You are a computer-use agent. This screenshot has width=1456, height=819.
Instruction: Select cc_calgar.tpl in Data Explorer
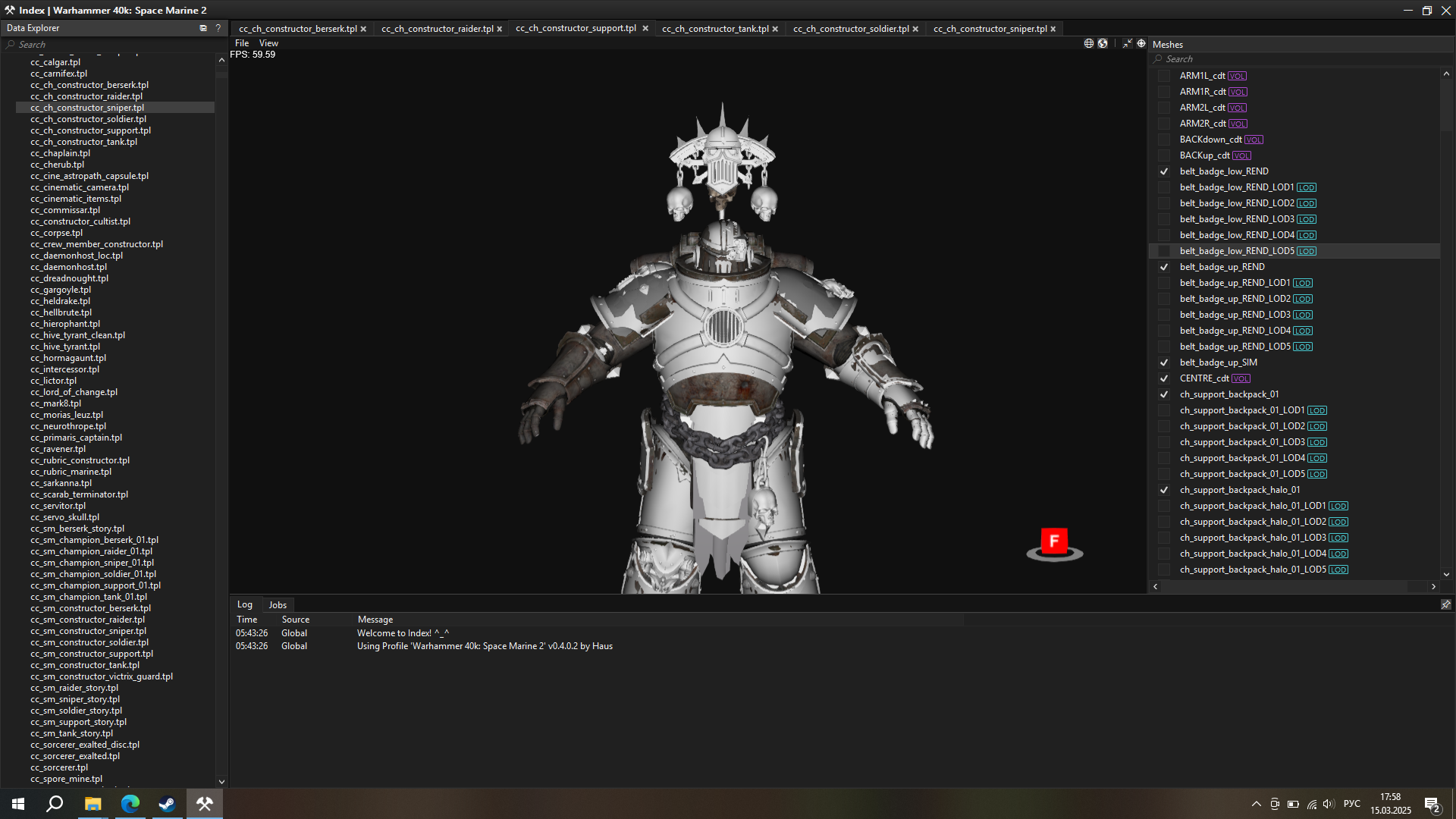[55, 62]
